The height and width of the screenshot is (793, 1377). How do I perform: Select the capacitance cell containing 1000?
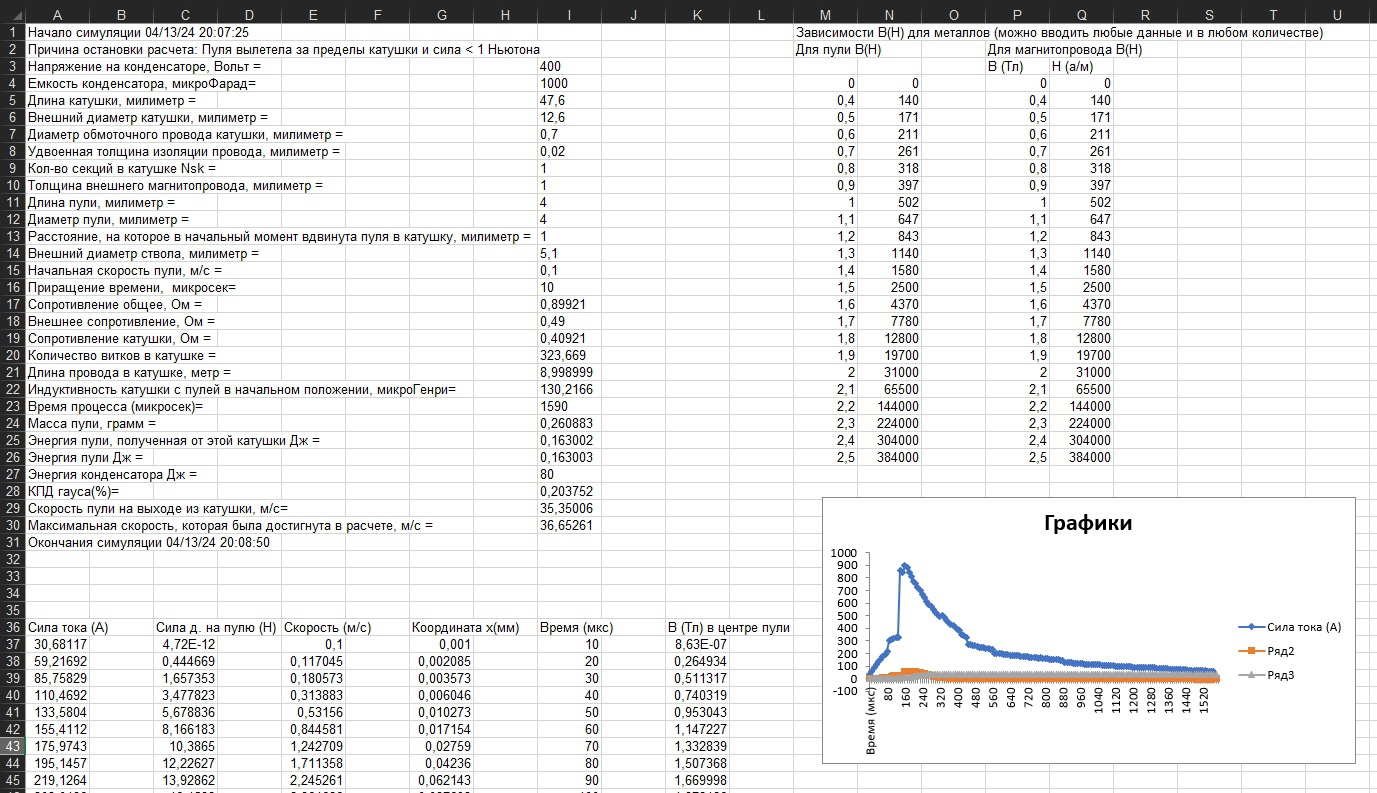click(x=569, y=83)
